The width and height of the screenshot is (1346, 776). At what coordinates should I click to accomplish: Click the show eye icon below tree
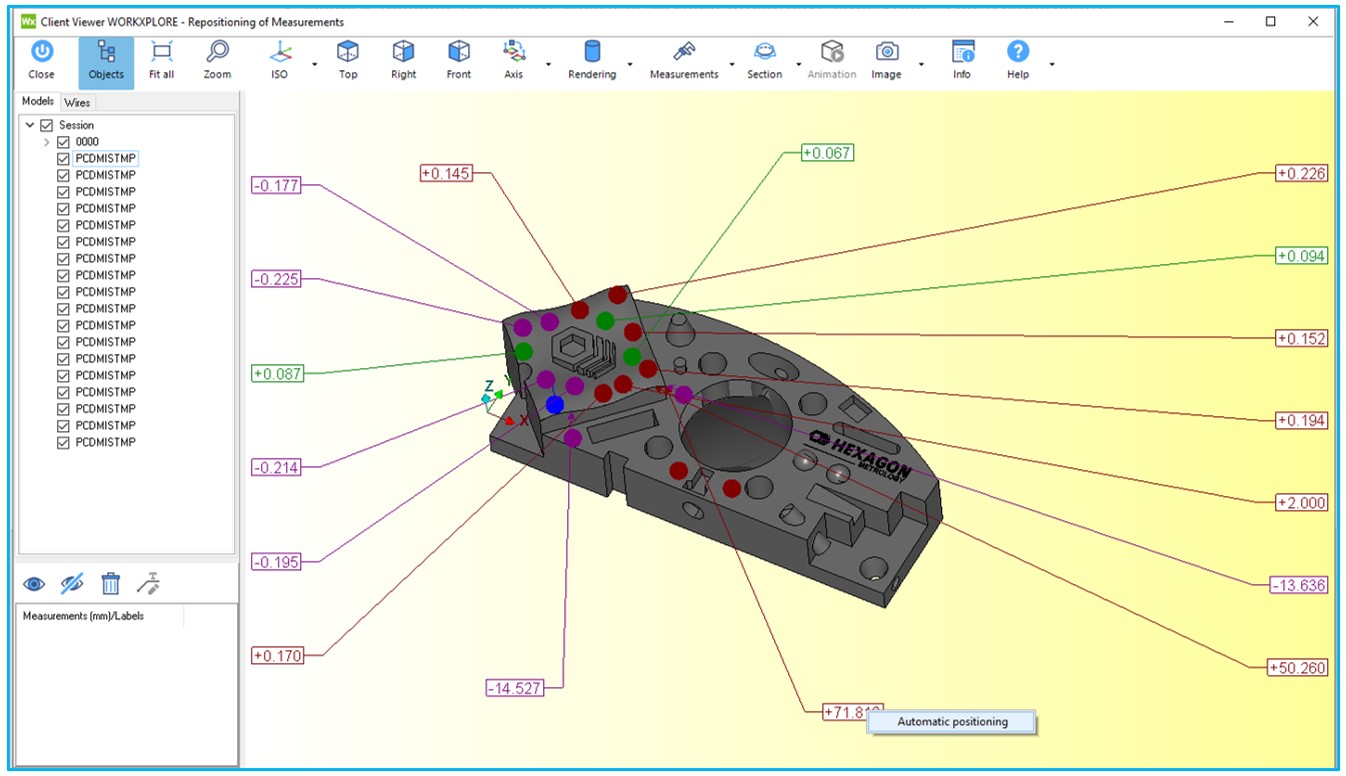click(34, 584)
